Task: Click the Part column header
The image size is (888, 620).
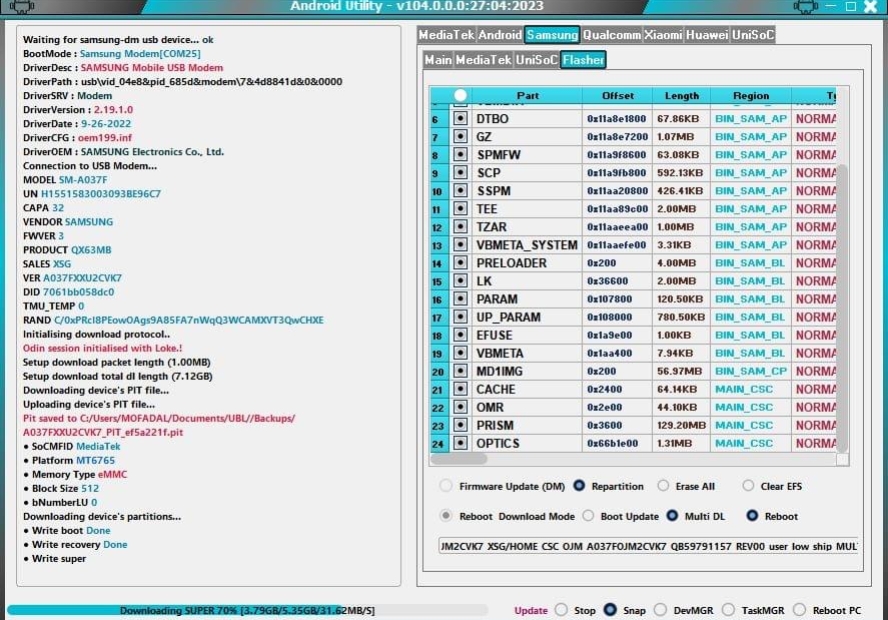Action: pos(527,95)
